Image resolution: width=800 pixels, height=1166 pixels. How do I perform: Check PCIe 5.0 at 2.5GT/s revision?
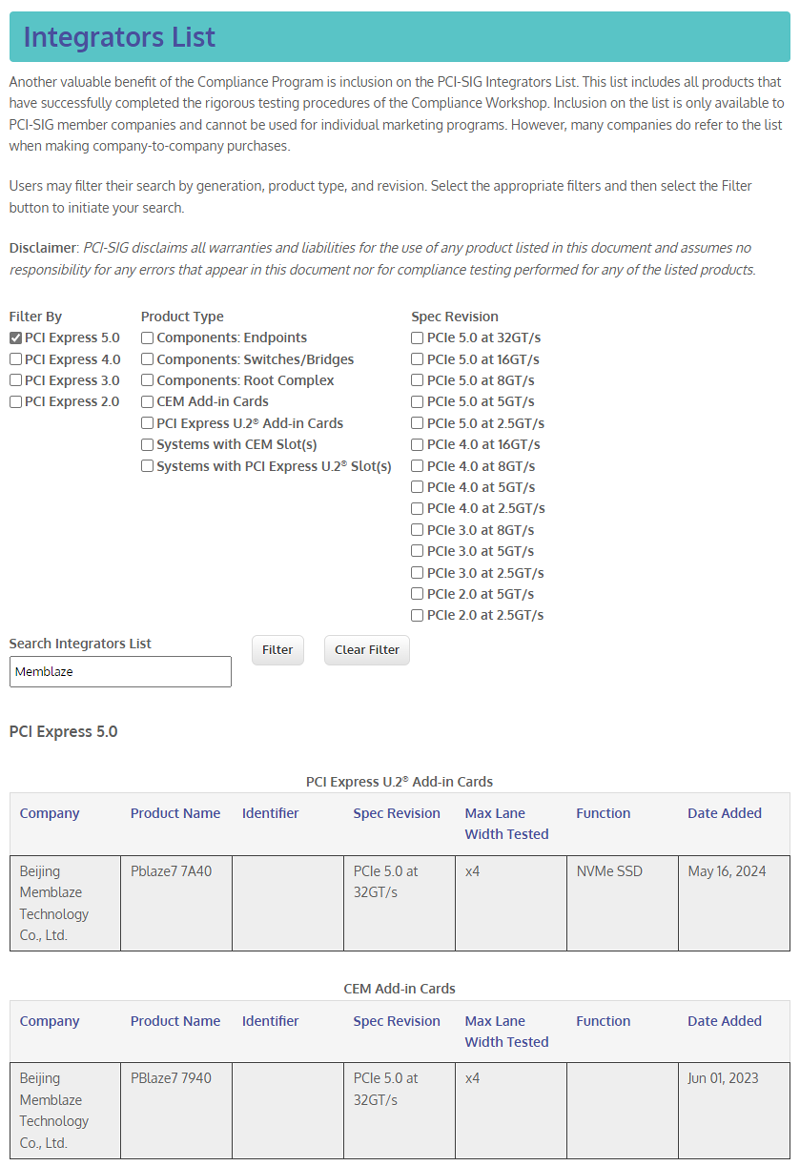click(417, 423)
